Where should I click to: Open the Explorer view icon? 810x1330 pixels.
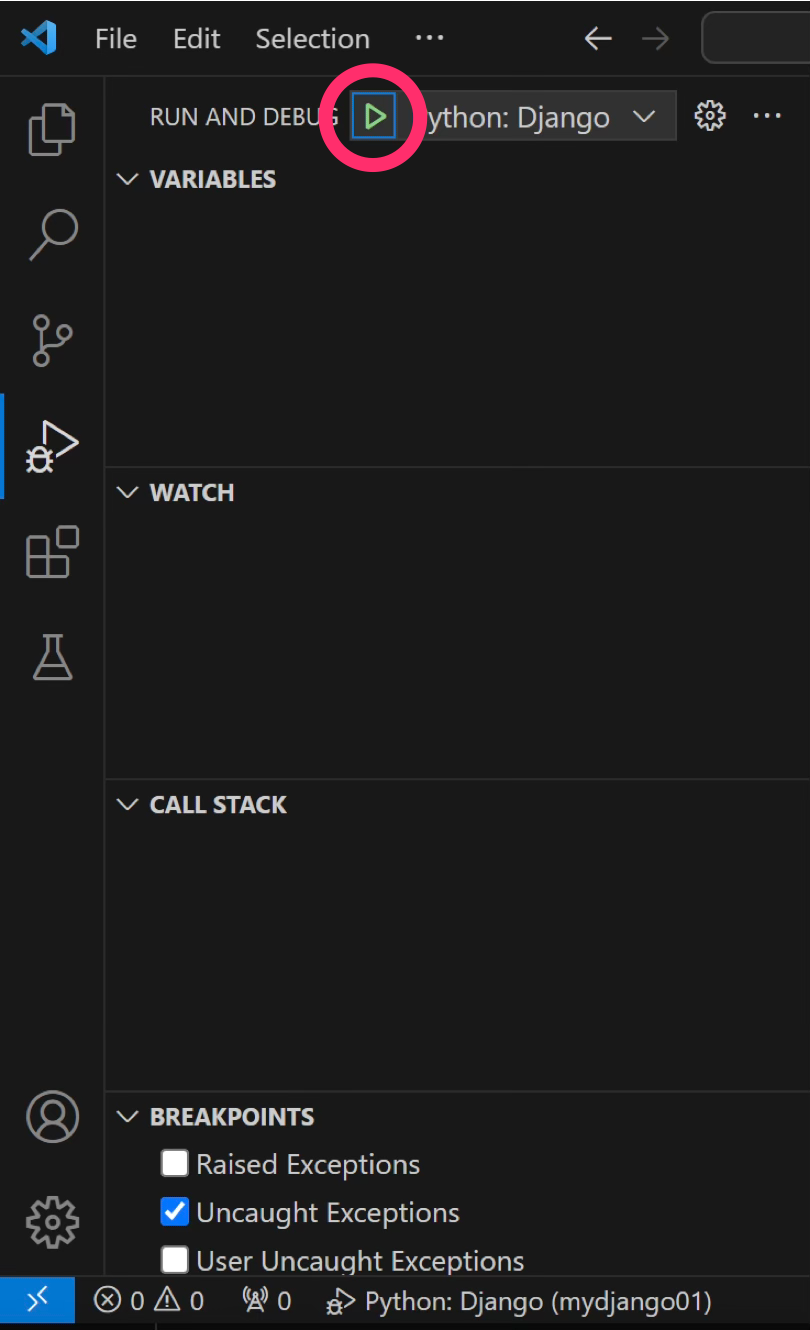point(52,129)
